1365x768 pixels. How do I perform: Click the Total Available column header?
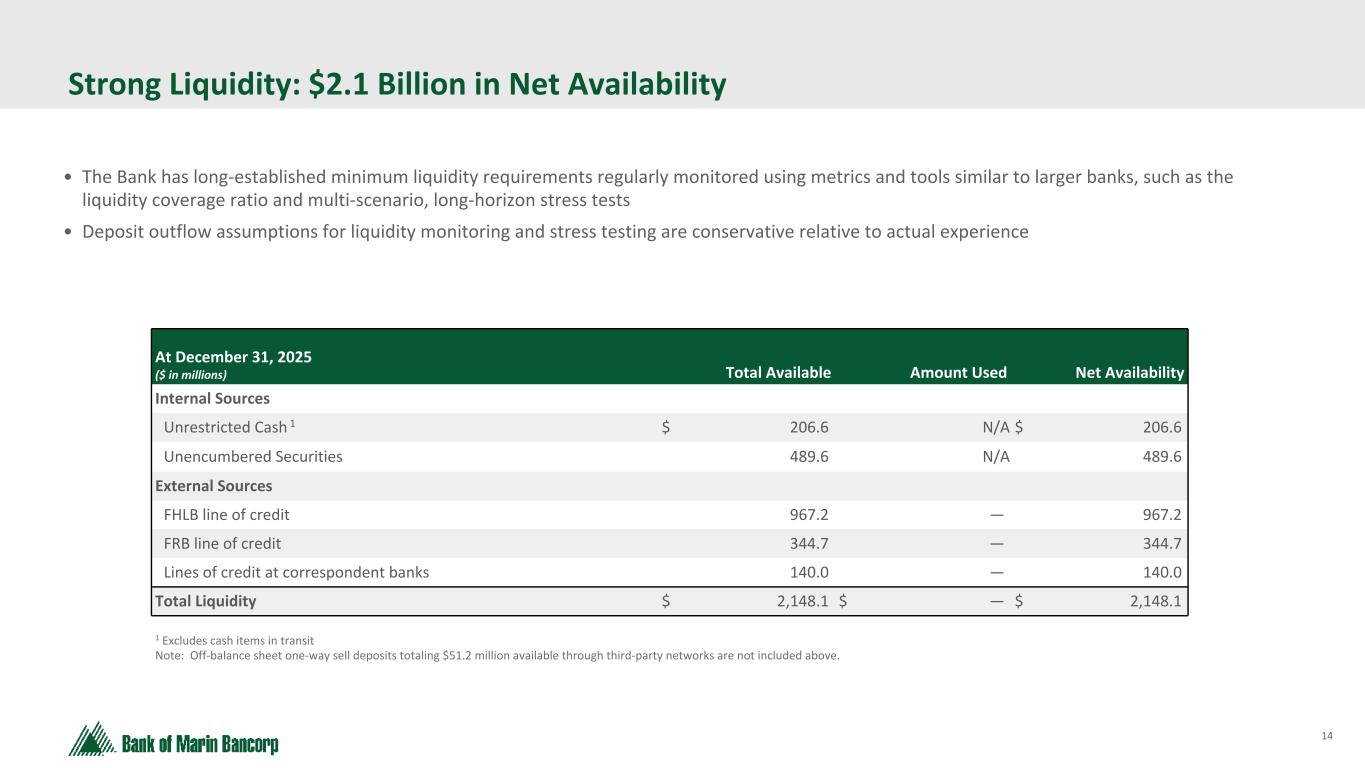(x=777, y=373)
